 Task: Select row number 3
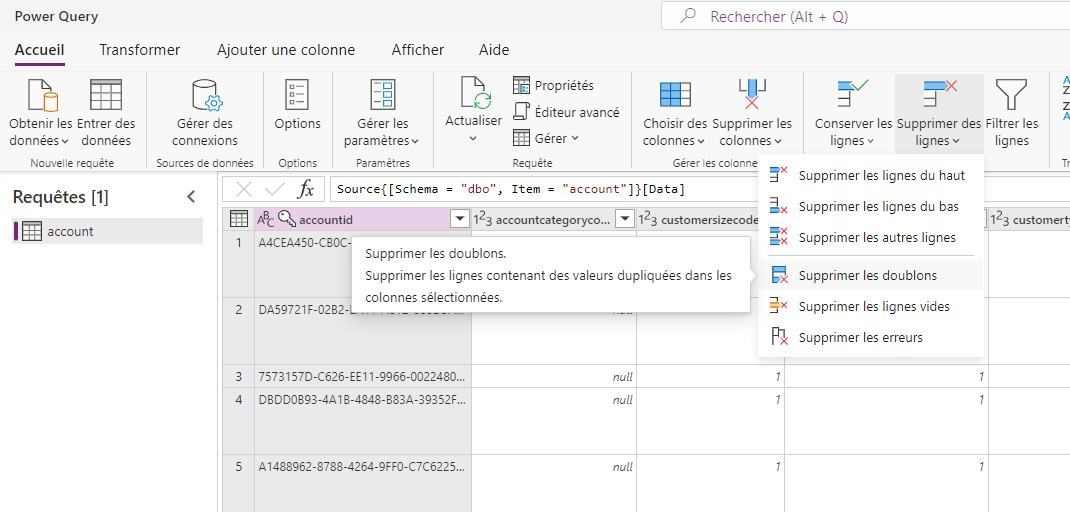[238, 376]
